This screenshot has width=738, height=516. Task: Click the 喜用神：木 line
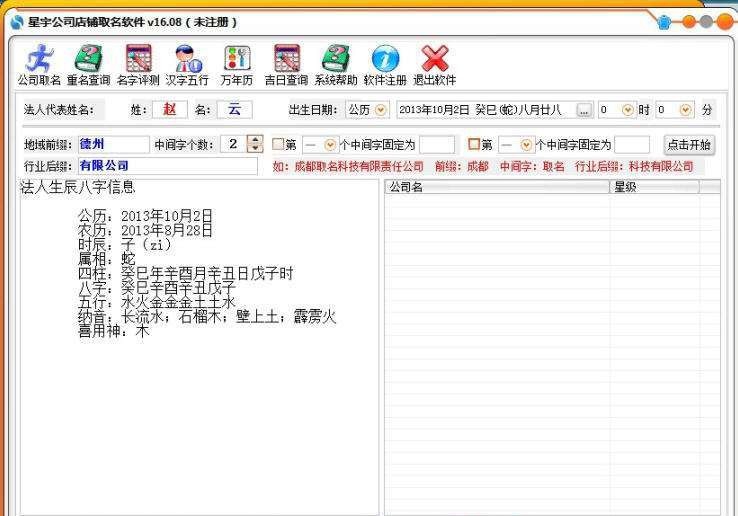tap(113, 331)
